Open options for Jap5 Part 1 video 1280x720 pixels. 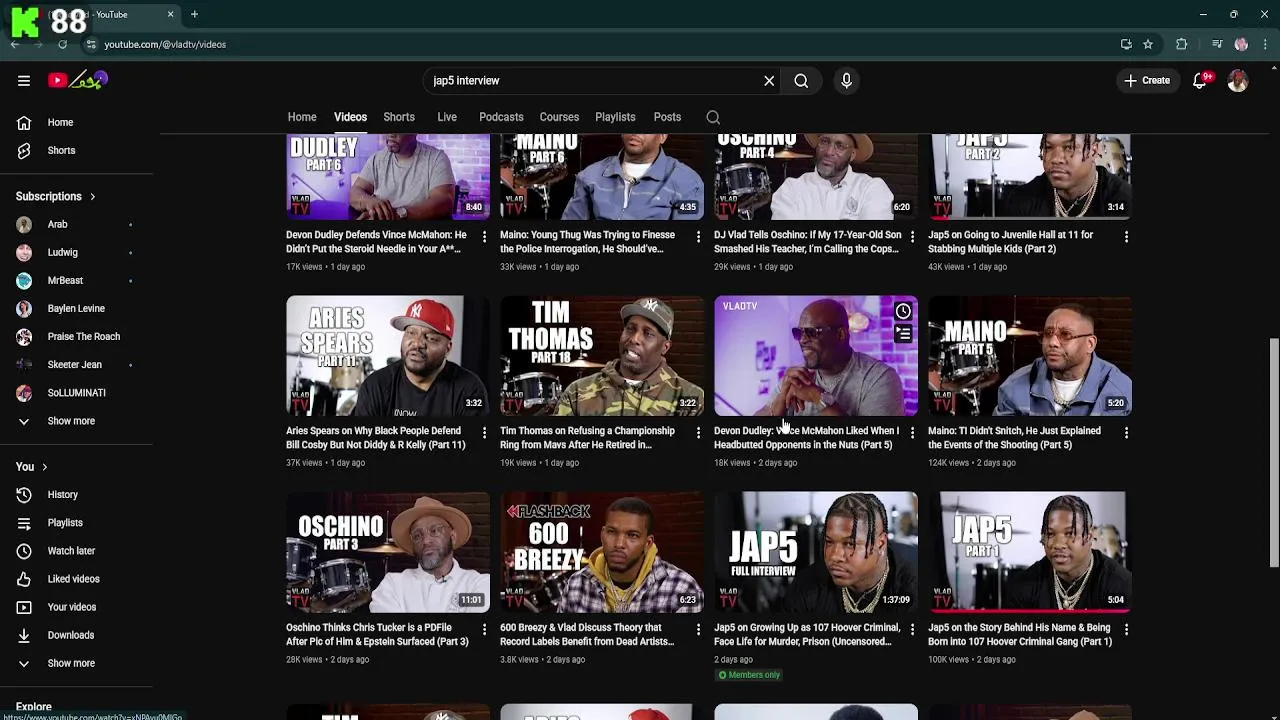click(1126, 629)
